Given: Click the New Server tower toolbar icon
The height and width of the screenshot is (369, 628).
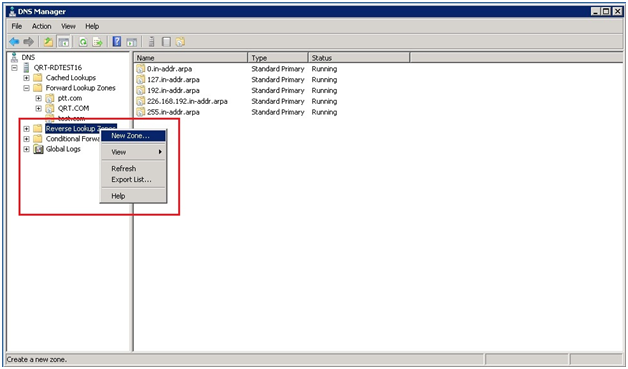Looking at the screenshot, I should pos(151,42).
